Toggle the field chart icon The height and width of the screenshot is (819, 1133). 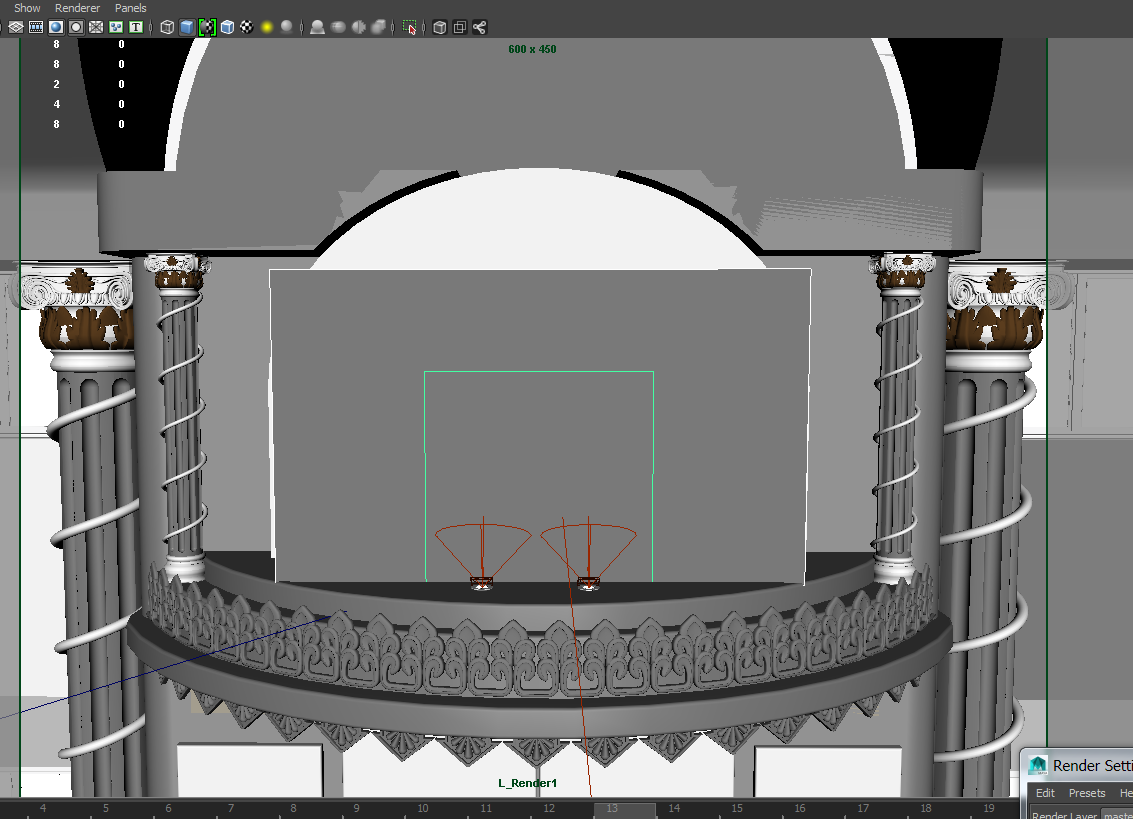point(96,27)
